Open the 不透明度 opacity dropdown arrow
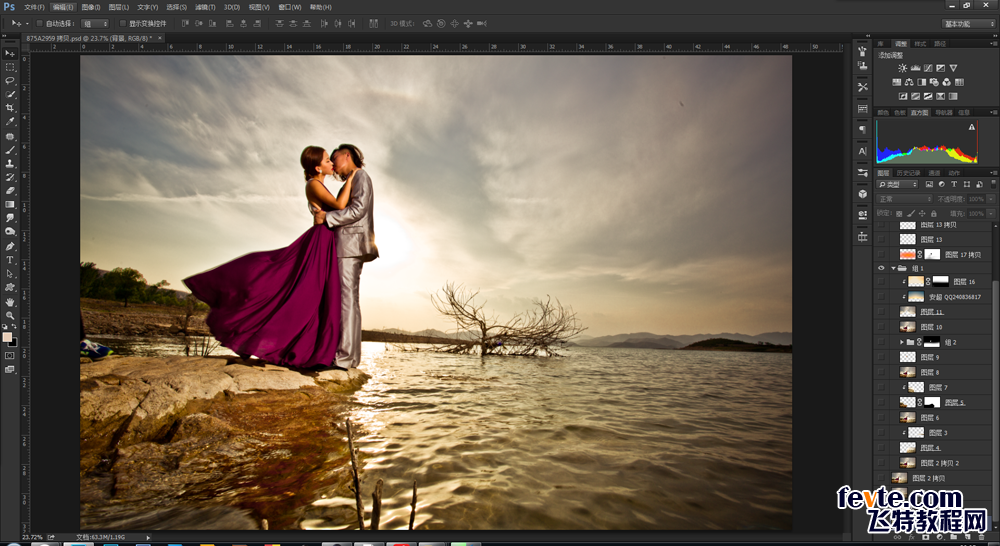1000x546 pixels. pos(991,199)
